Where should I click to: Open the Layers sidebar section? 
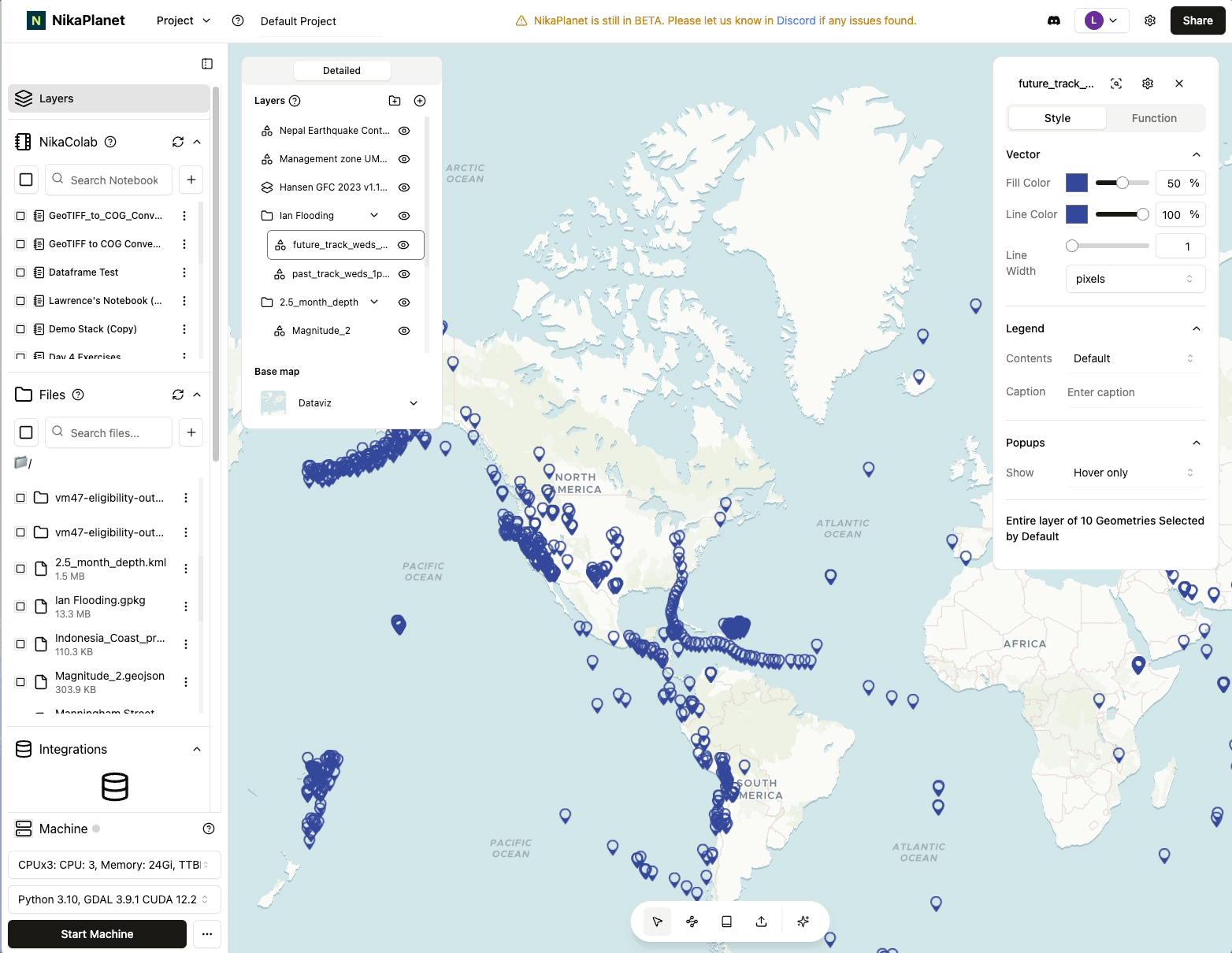point(109,98)
